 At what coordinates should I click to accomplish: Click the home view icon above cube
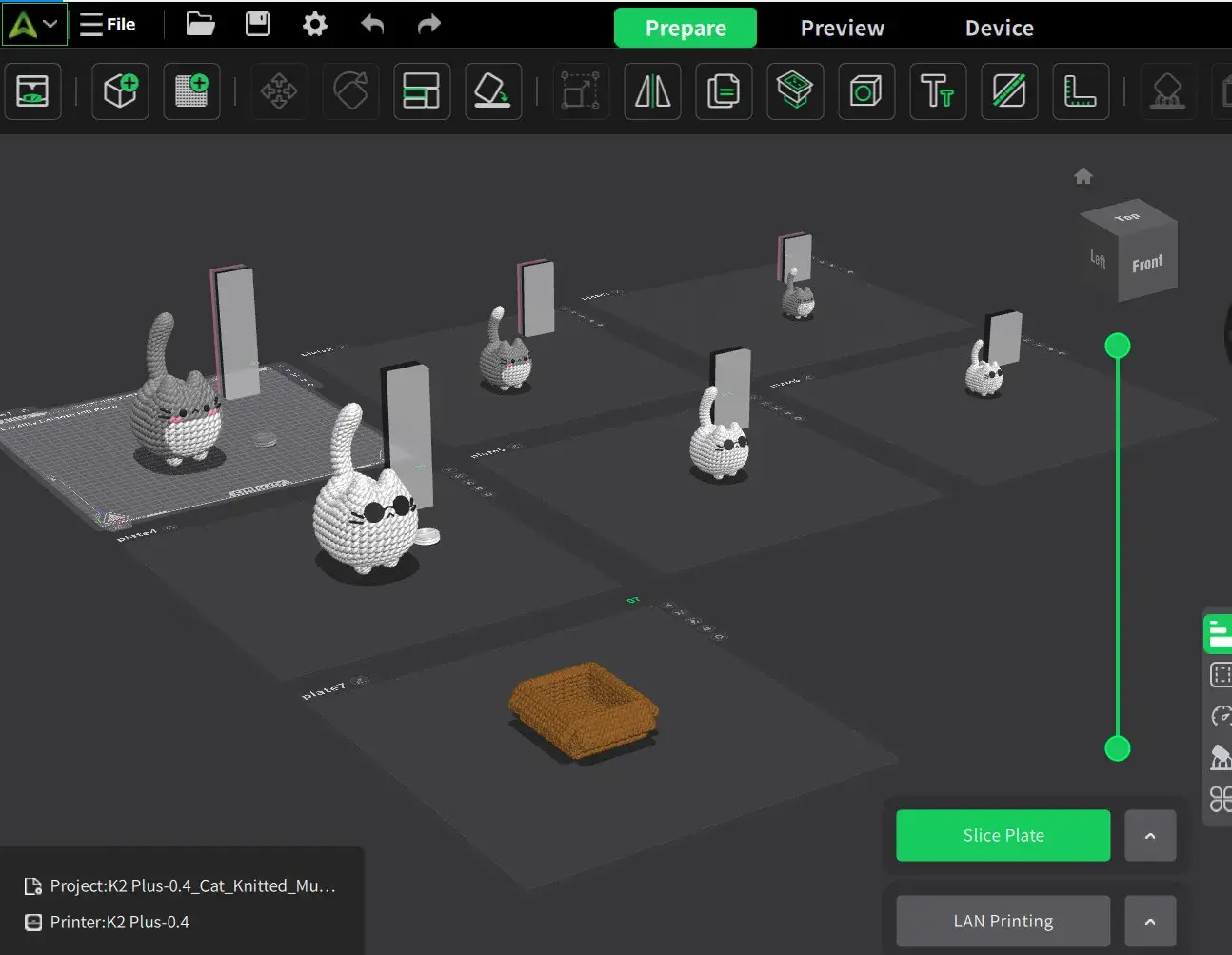point(1083,176)
